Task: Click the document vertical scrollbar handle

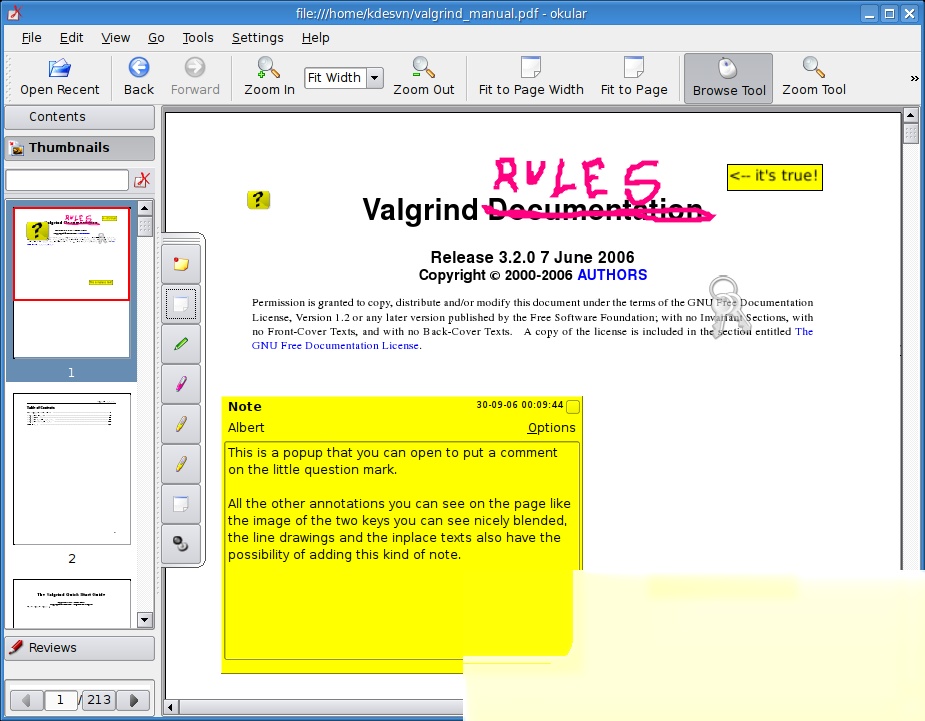Action: [910, 133]
